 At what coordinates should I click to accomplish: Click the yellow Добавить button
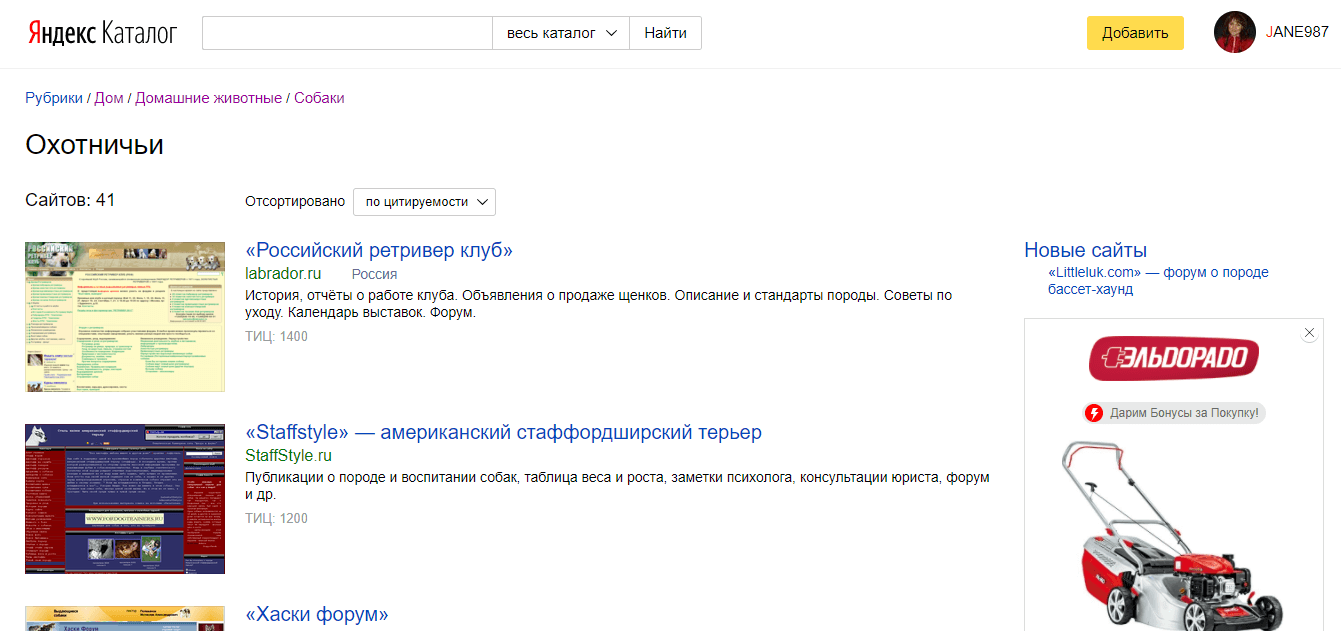1135,33
